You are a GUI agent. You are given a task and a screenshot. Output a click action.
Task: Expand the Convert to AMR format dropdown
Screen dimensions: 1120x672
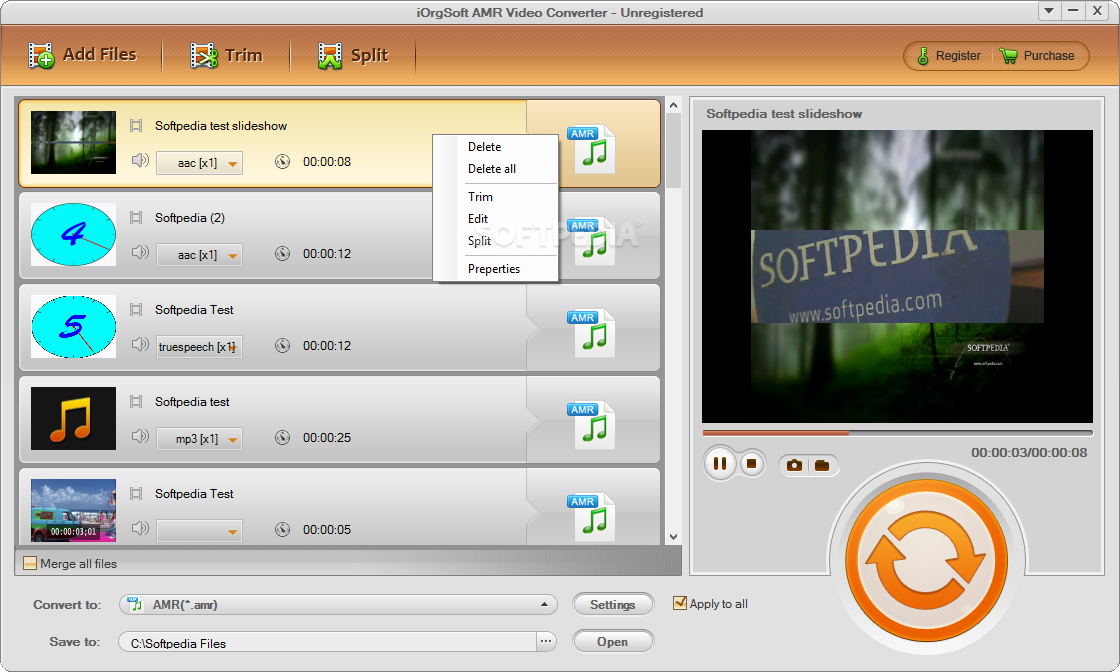[x=338, y=605]
